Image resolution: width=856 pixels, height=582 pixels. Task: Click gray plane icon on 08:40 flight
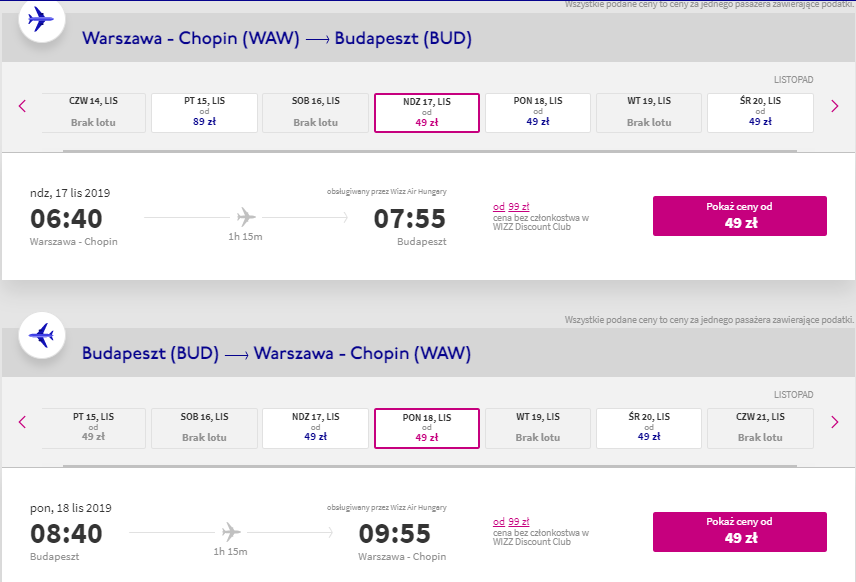pyautogui.click(x=231, y=532)
